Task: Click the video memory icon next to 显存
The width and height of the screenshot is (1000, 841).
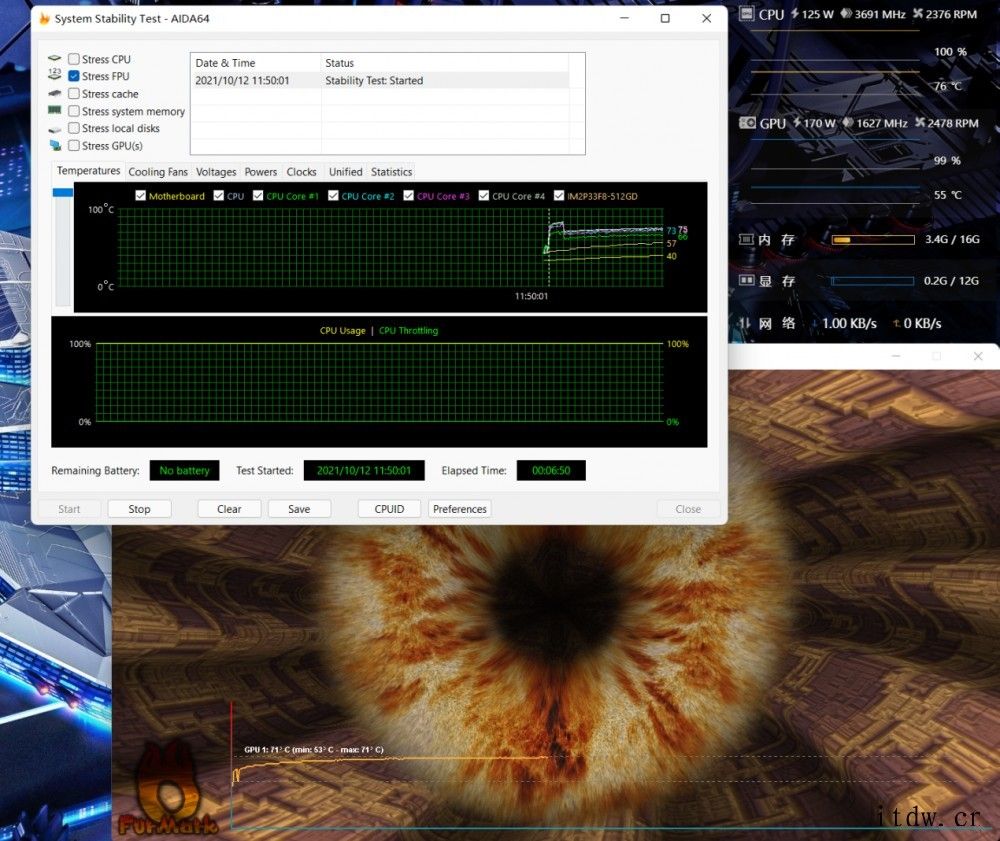Action: pos(746,281)
